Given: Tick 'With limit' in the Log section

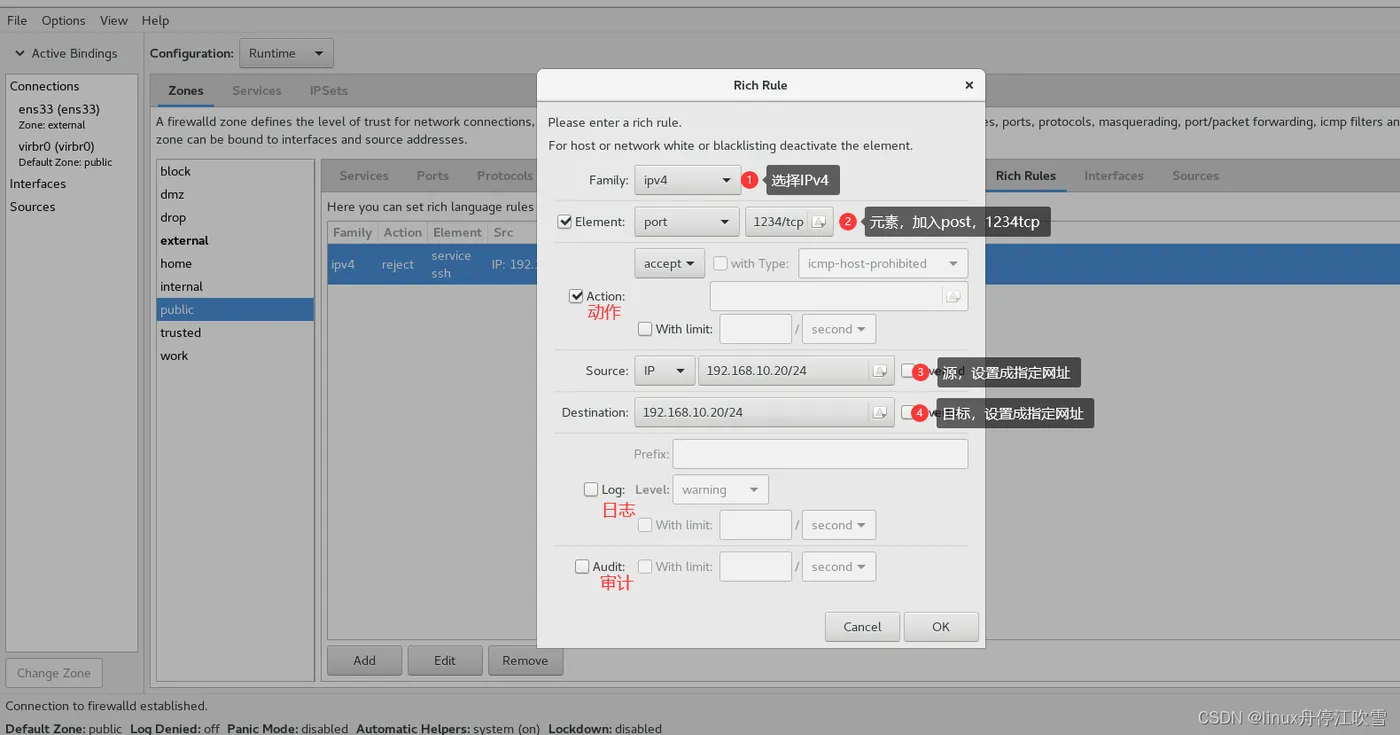Looking at the screenshot, I should (645, 525).
